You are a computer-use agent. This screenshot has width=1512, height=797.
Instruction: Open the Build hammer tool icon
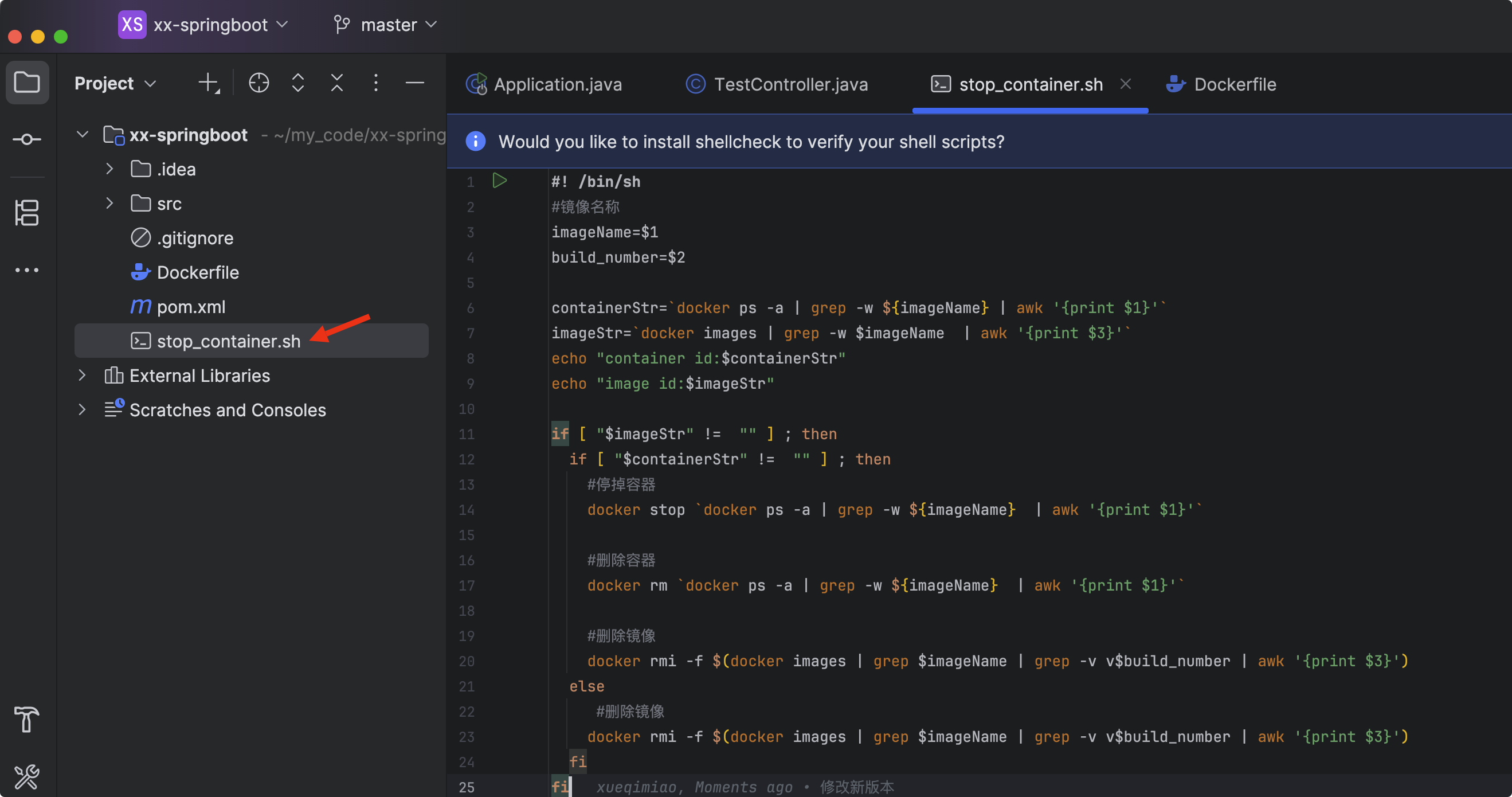[x=26, y=719]
